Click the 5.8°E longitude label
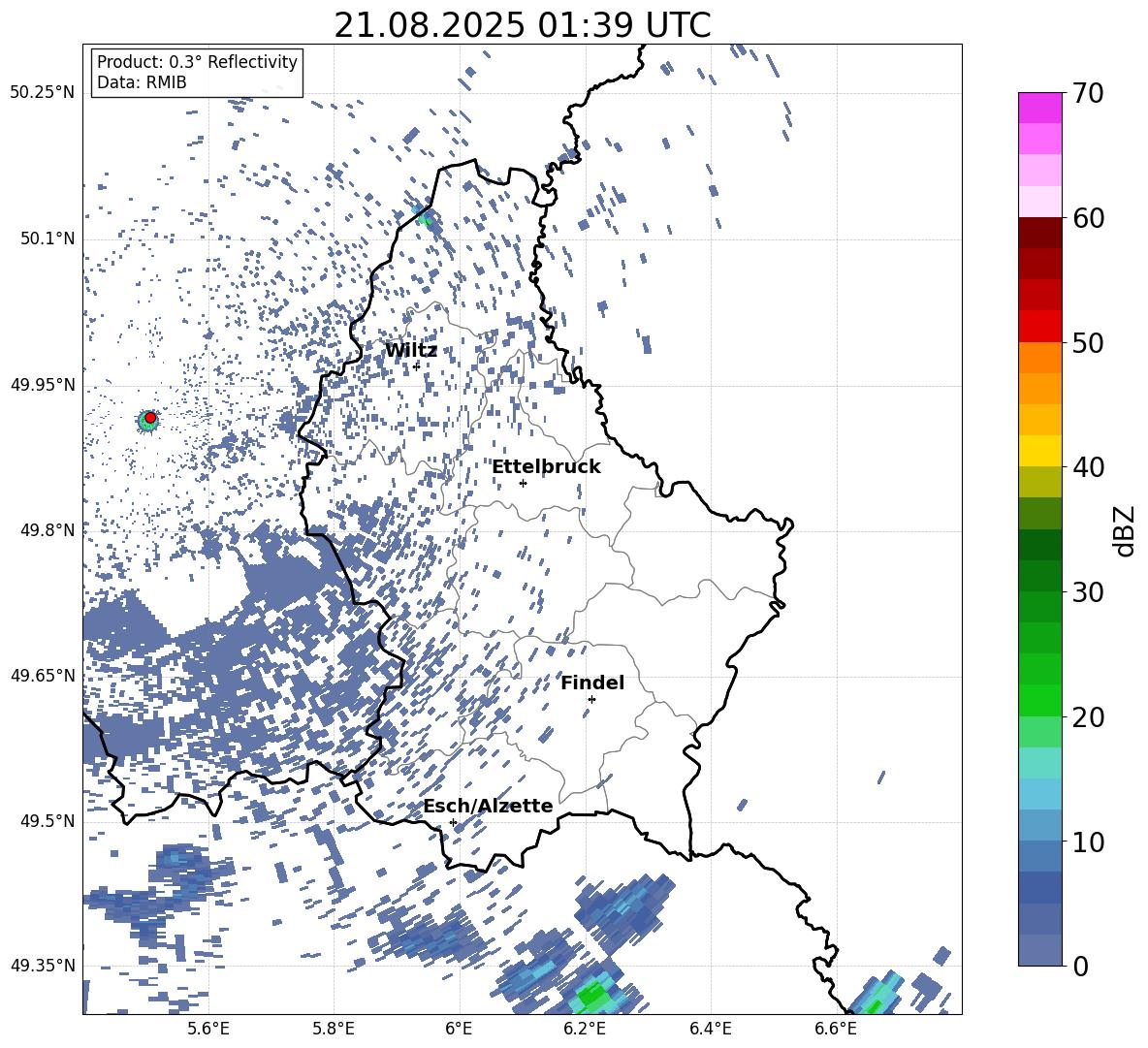 (334, 1029)
